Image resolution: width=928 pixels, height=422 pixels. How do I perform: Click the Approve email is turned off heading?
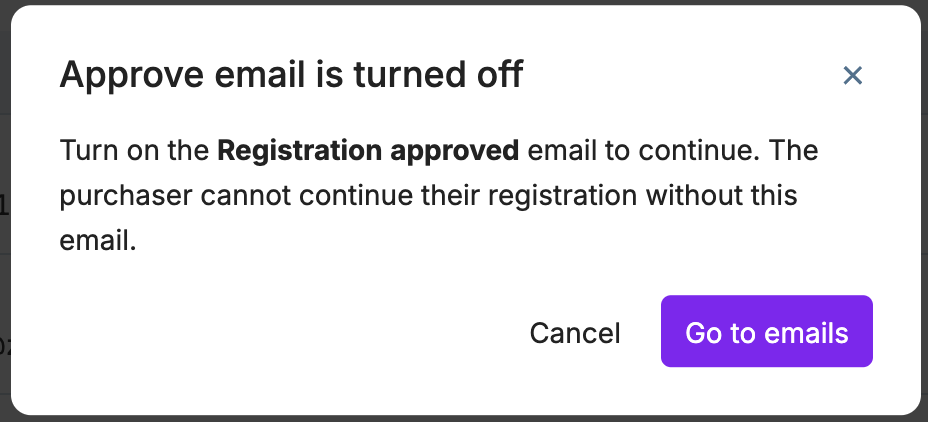[x=291, y=75]
